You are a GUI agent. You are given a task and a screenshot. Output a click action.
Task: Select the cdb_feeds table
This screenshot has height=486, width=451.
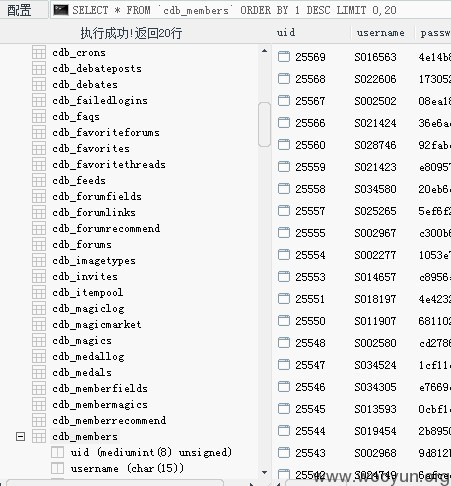(x=79, y=181)
